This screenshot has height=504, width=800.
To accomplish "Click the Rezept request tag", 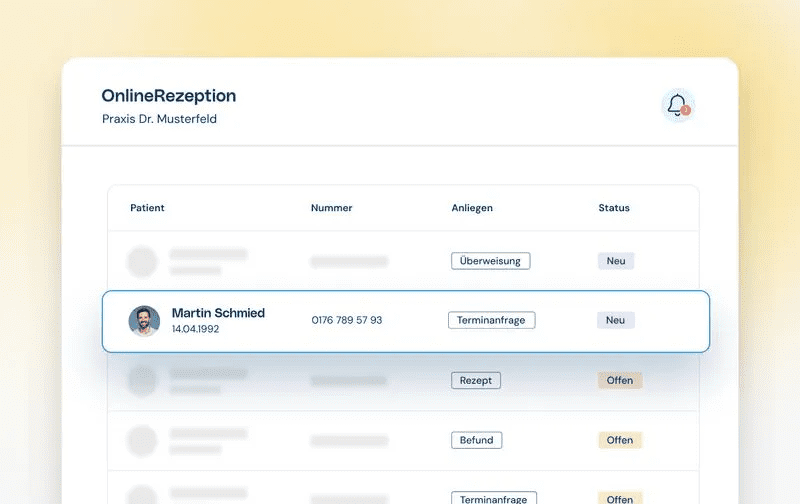I will tap(476, 380).
